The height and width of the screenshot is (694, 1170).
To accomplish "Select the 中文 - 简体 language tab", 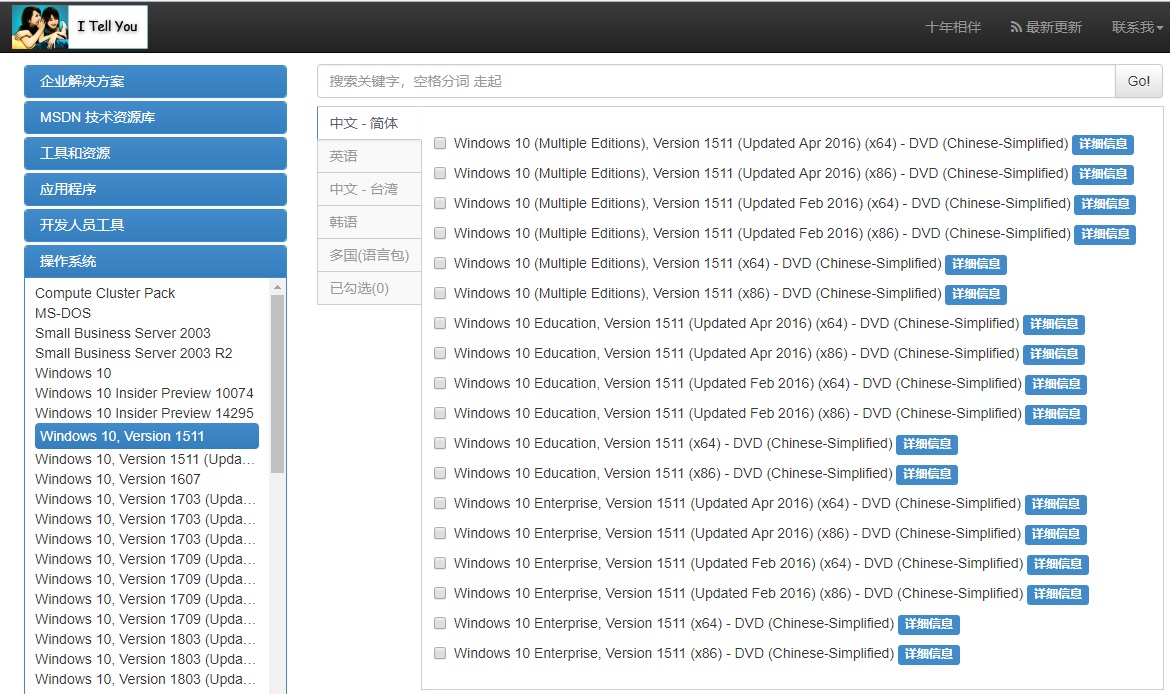I will click(369, 123).
